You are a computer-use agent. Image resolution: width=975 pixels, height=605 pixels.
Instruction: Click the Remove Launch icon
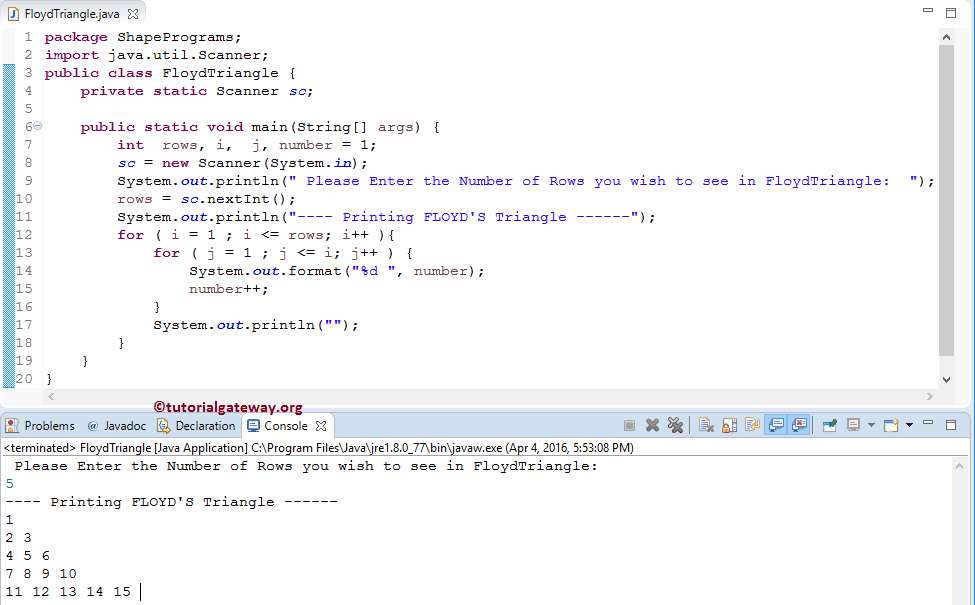(651, 425)
